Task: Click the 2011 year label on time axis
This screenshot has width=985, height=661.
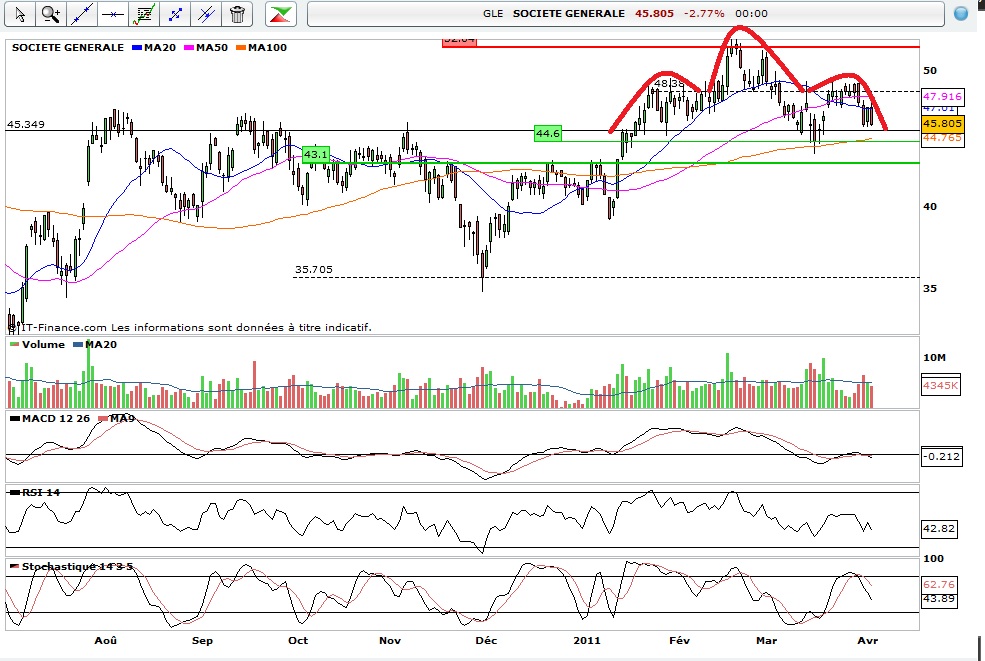Action: coord(587,640)
